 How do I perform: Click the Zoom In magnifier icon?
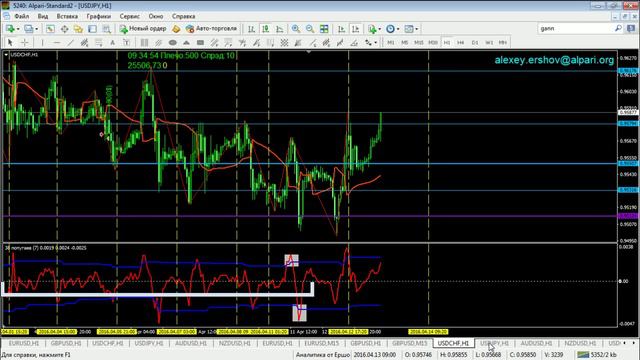click(296, 29)
